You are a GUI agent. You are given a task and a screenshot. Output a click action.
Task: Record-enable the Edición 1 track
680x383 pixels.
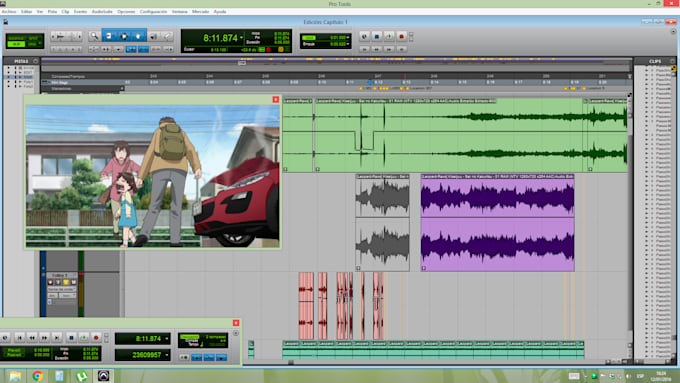[50, 282]
